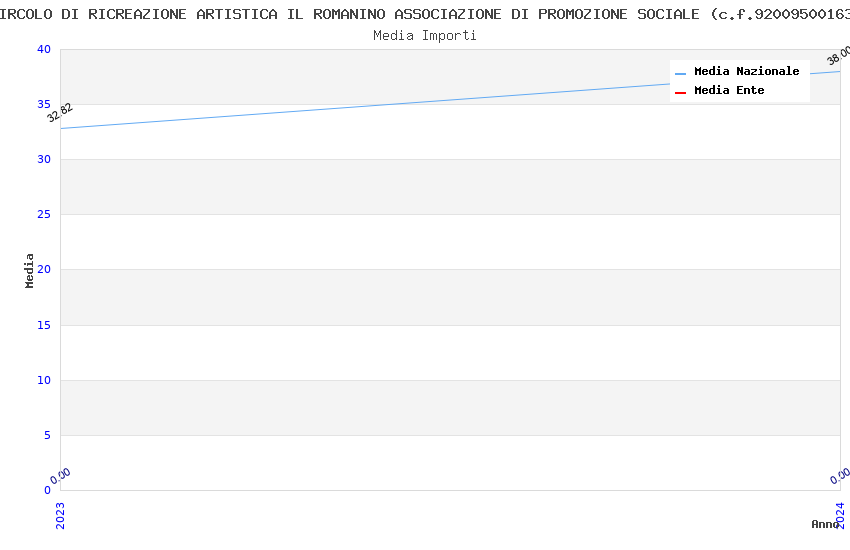850x550 pixels.
Task: Click the 'Anno' axis title
Action: pos(825,524)
